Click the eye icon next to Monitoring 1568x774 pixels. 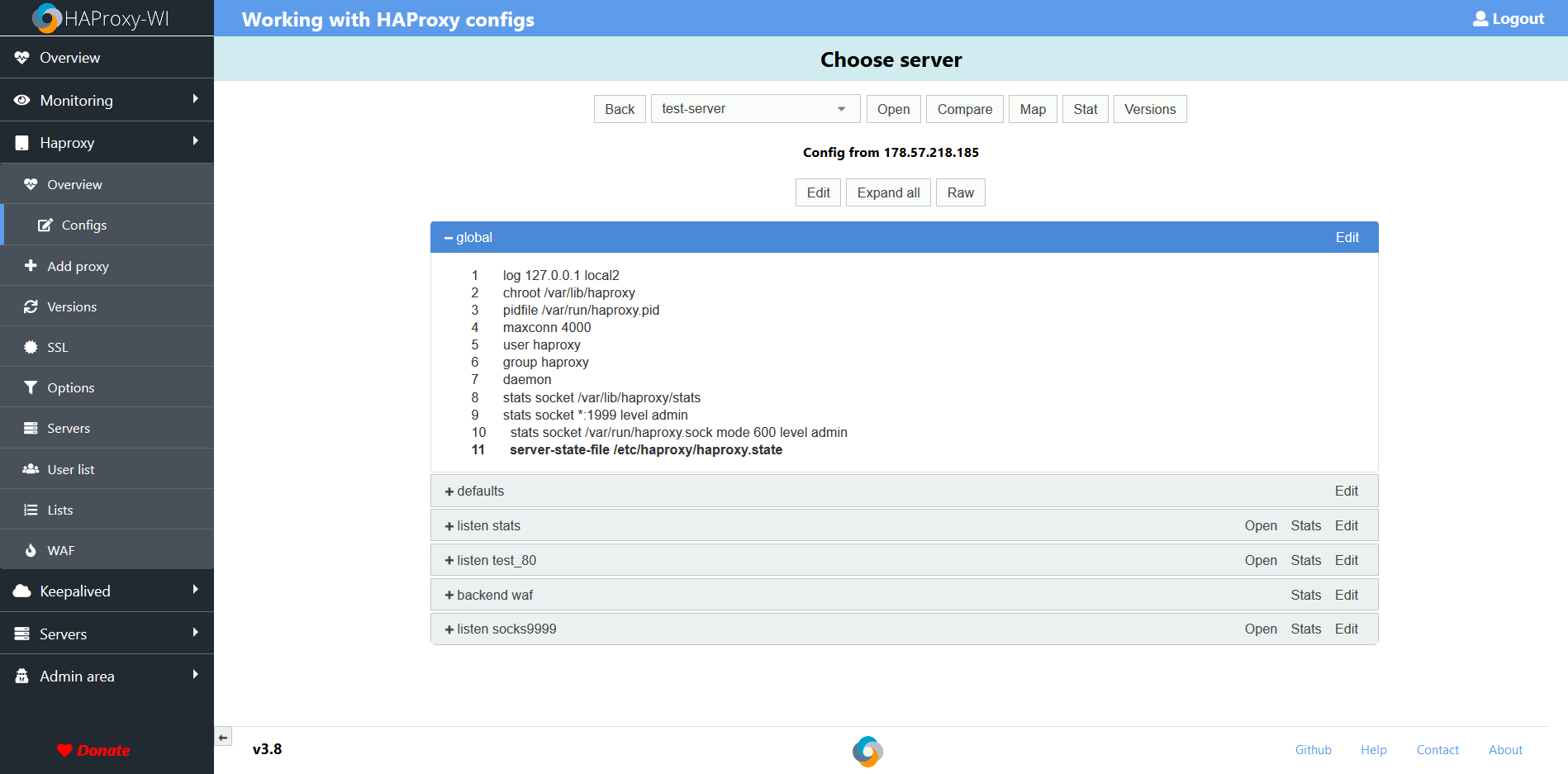(22, 100)
